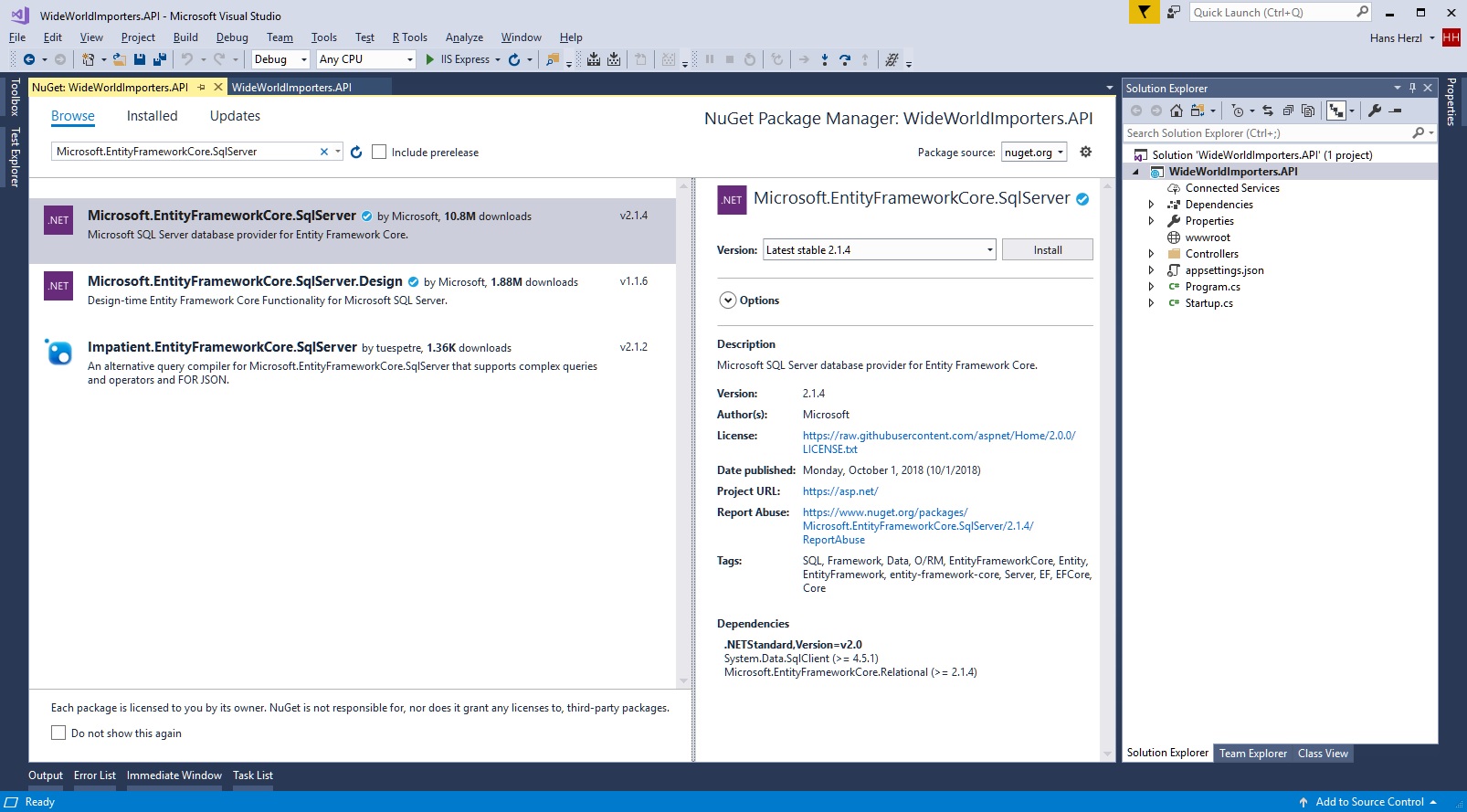Expand the Options section
Viewport: 1467px width, 812px height.
728,301
